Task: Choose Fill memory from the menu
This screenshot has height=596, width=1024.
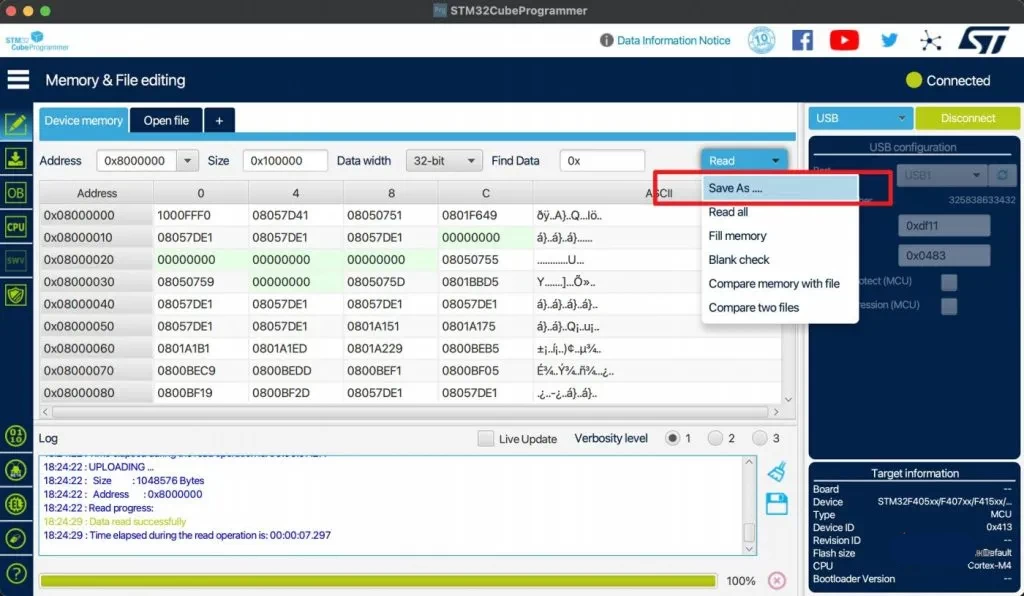Action: (x=780, y=236)
